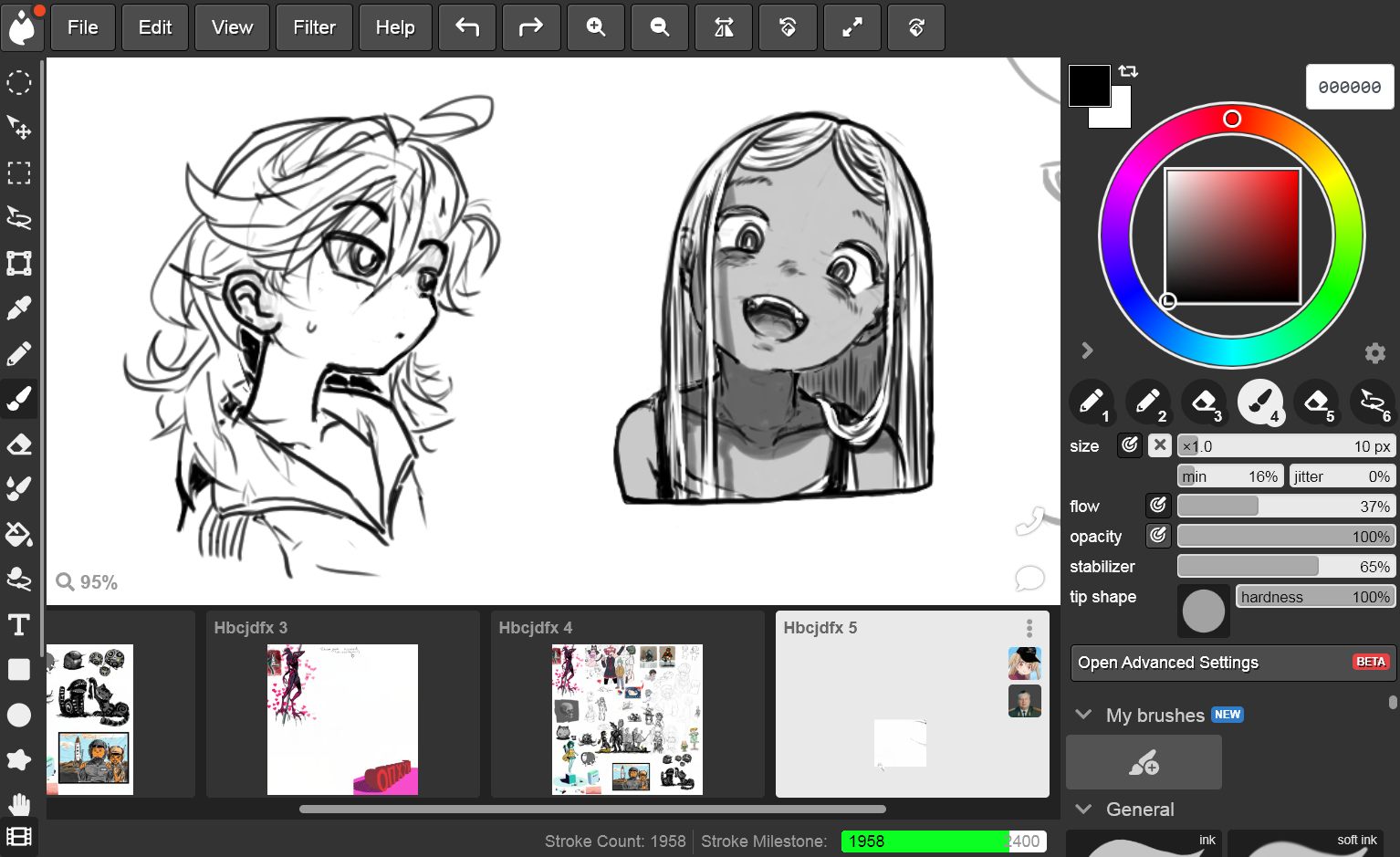Click Open Advanced Settings button
The width and height of the screenshot is (1400, 857).
(1232, 663)
